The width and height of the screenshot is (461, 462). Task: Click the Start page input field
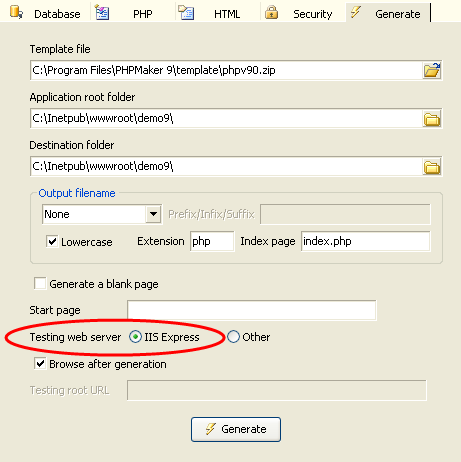coord(252,310)
